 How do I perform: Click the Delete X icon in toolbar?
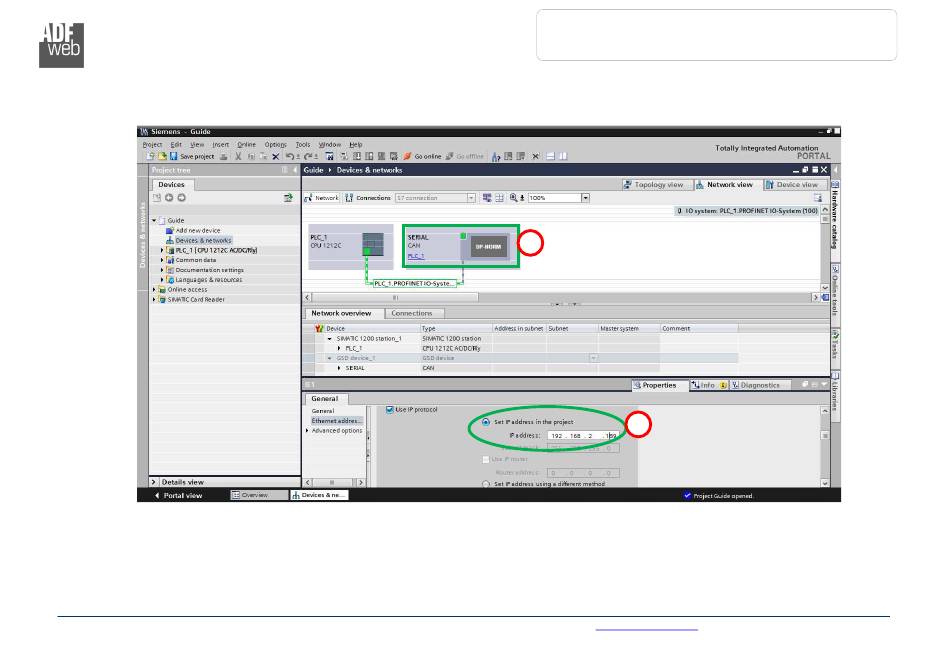[276, 156]
